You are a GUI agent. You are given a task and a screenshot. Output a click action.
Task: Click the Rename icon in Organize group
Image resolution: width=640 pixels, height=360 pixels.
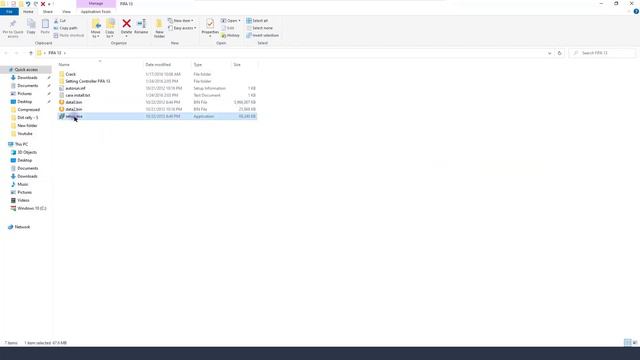141,24
